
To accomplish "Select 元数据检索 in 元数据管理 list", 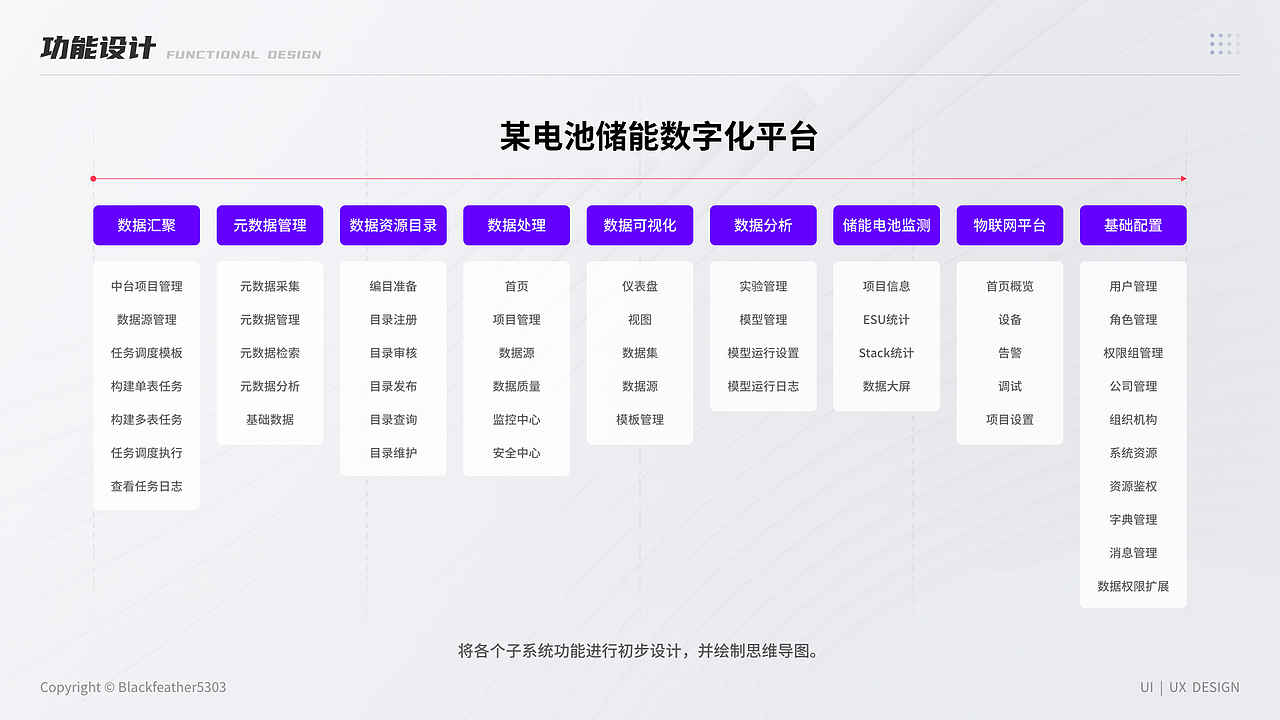I will coord(270,352).
